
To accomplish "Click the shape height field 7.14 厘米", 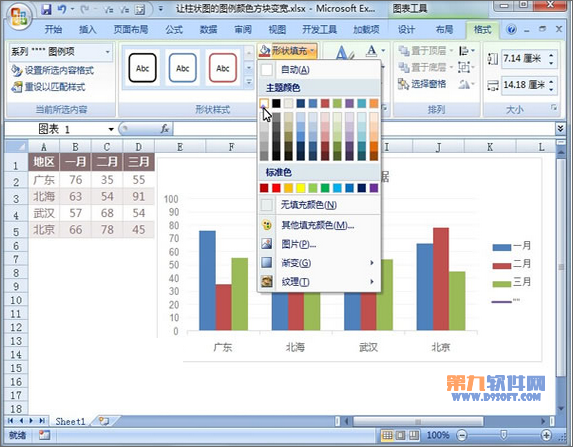I will [x=525, y=58].
